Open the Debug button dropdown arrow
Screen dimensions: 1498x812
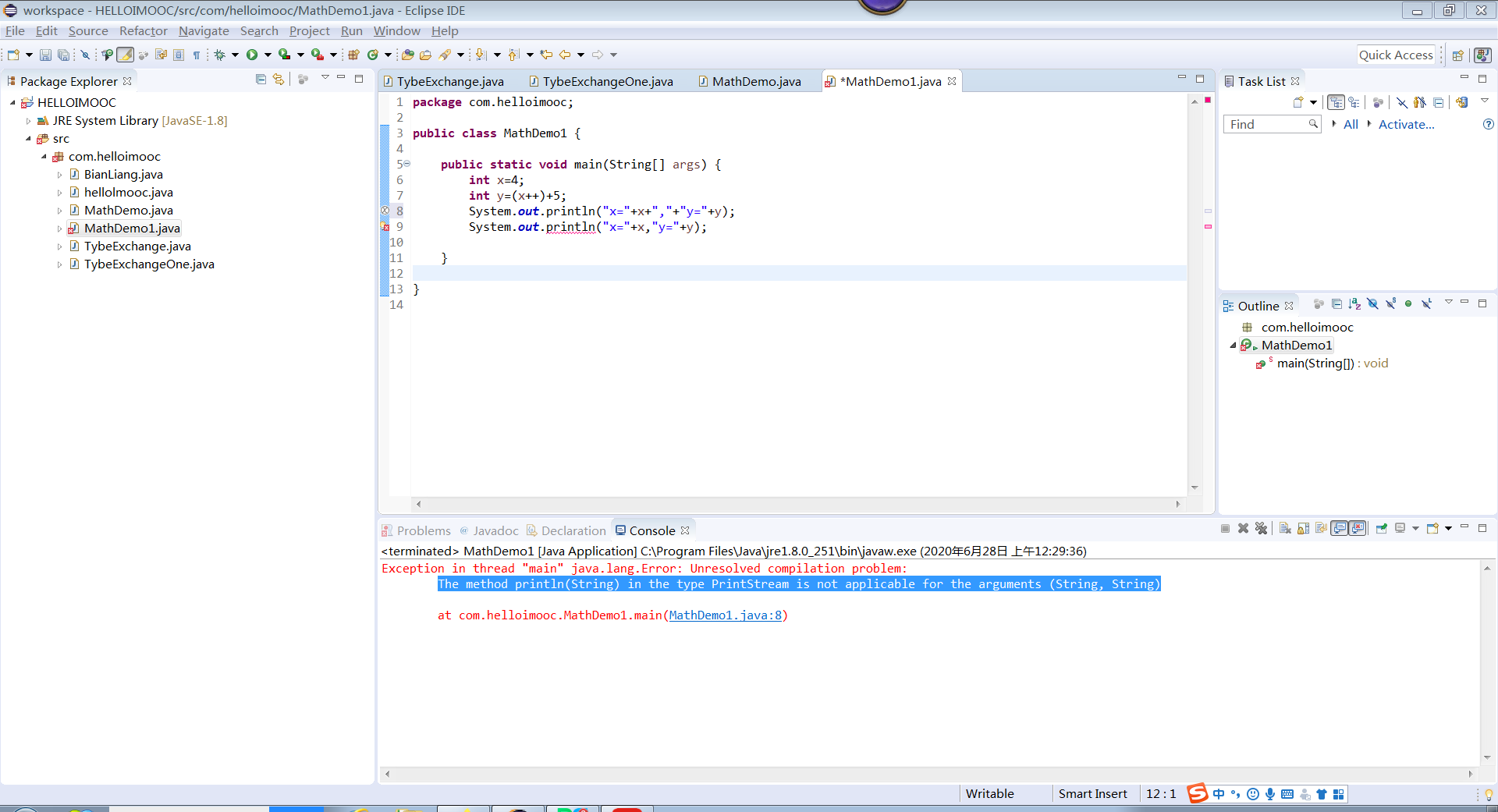click(x=235, y=55)
